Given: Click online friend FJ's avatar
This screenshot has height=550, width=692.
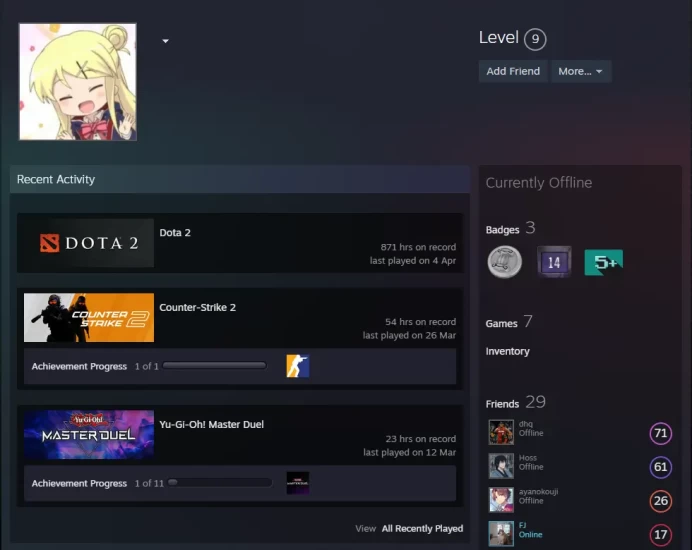Looking at the screenshot, I should click(501, 533).
